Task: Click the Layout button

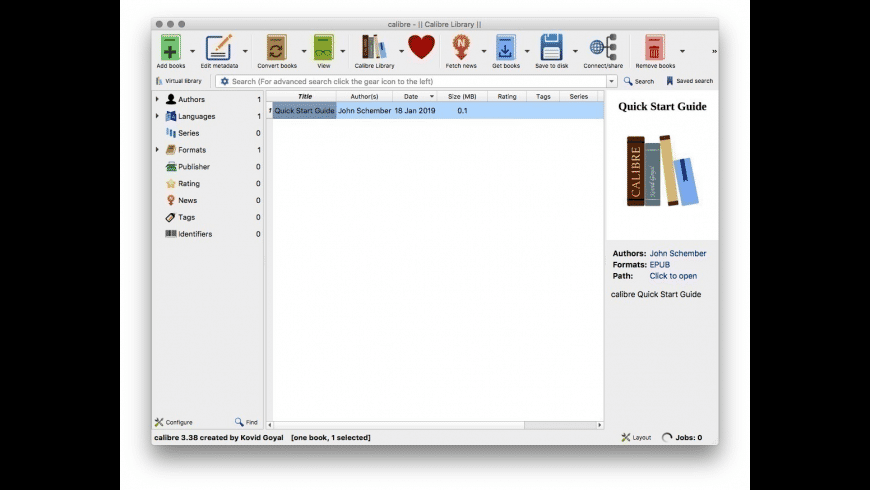Action: pos(636,437)
